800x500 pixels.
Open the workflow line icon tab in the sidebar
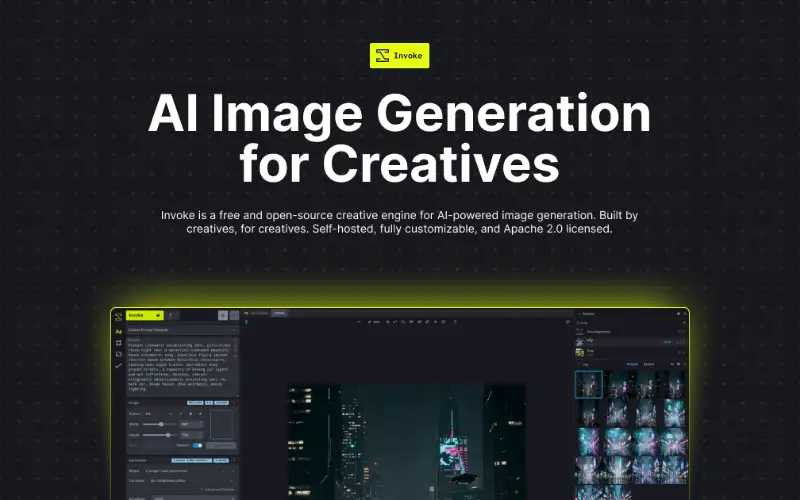118,365
